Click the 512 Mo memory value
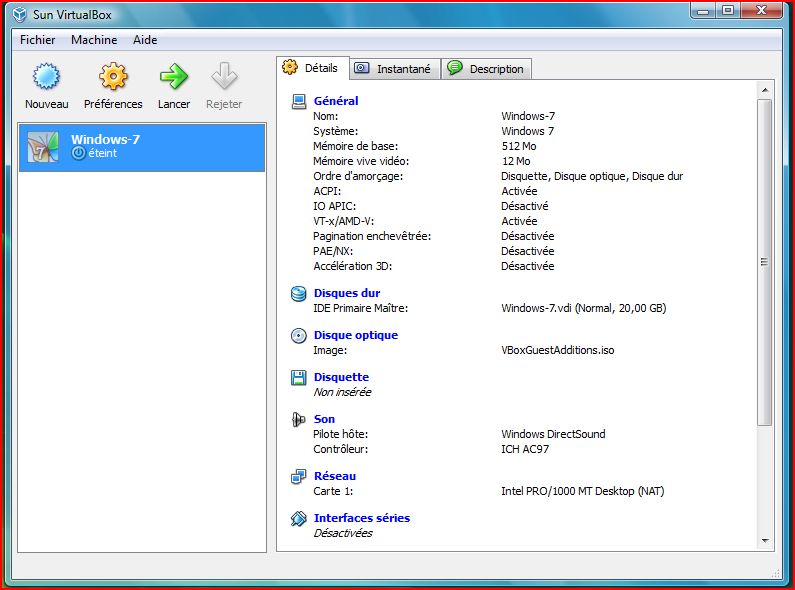 519,146
